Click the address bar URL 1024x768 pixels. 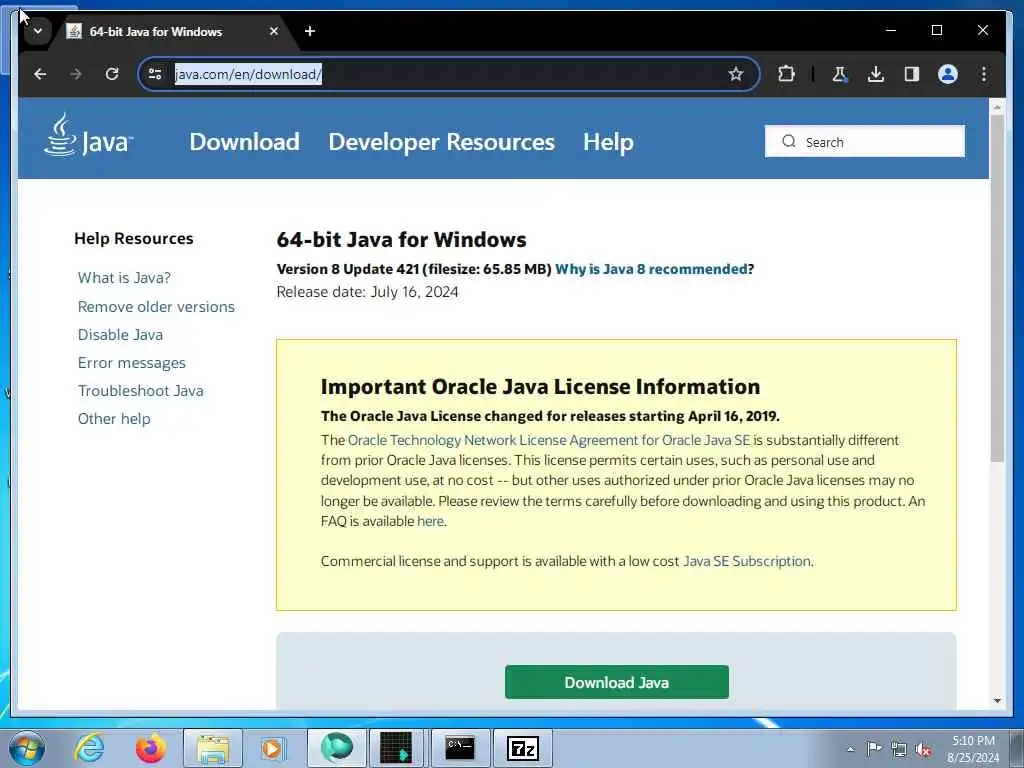tap(248, 74)
